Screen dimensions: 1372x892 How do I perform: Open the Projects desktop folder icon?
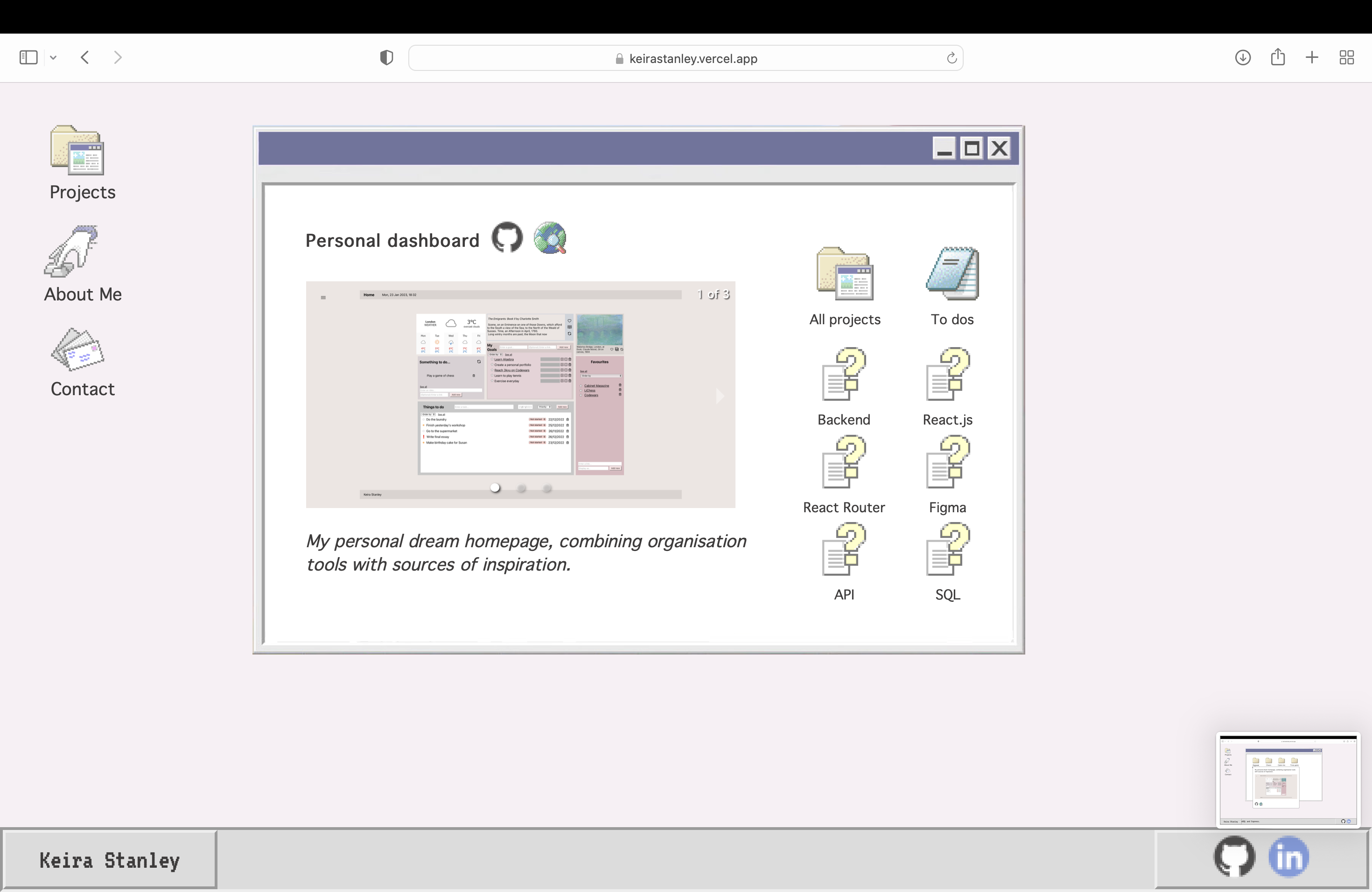coord(78,151)
